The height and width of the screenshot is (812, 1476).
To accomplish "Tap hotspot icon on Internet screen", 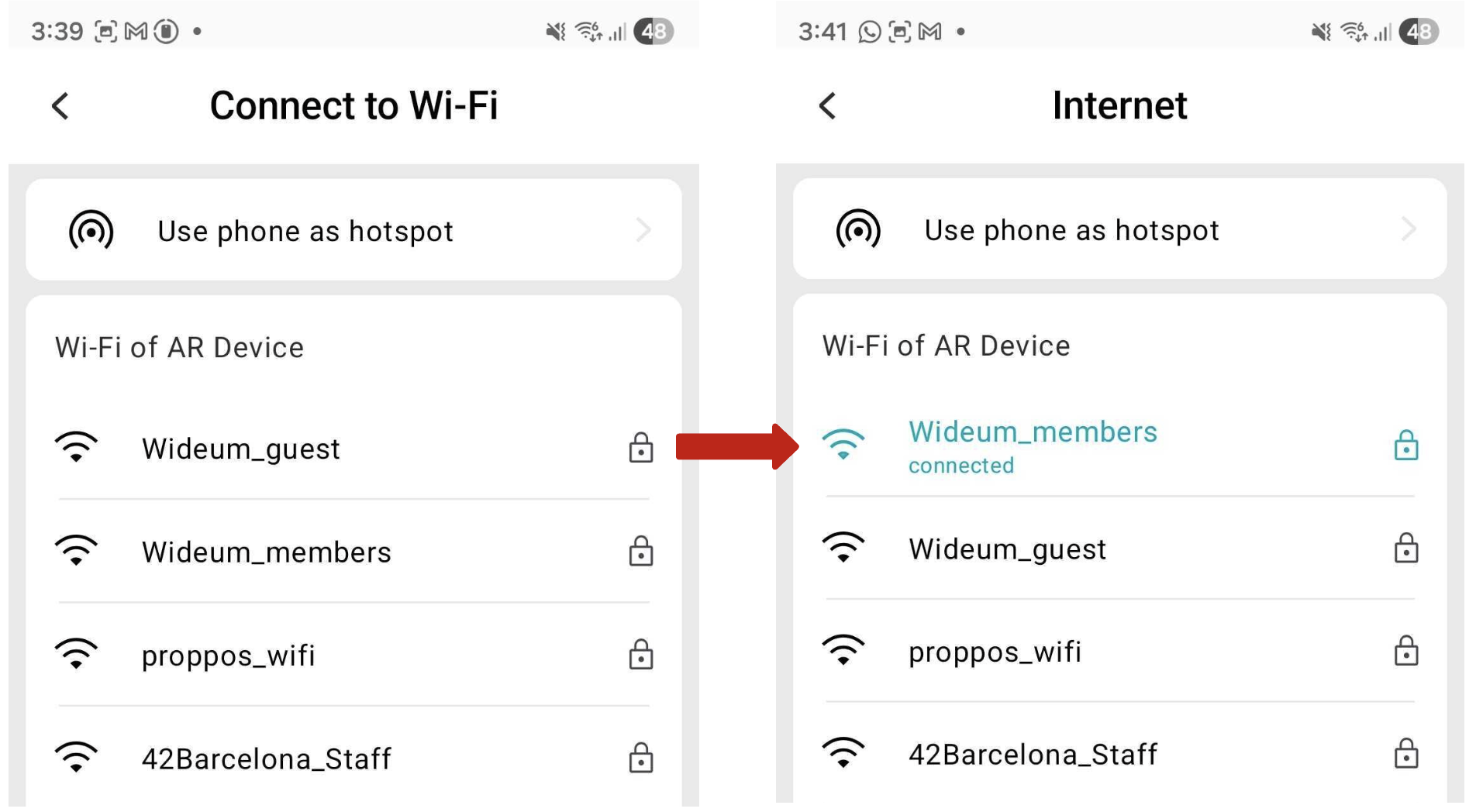I will point(858,229).
